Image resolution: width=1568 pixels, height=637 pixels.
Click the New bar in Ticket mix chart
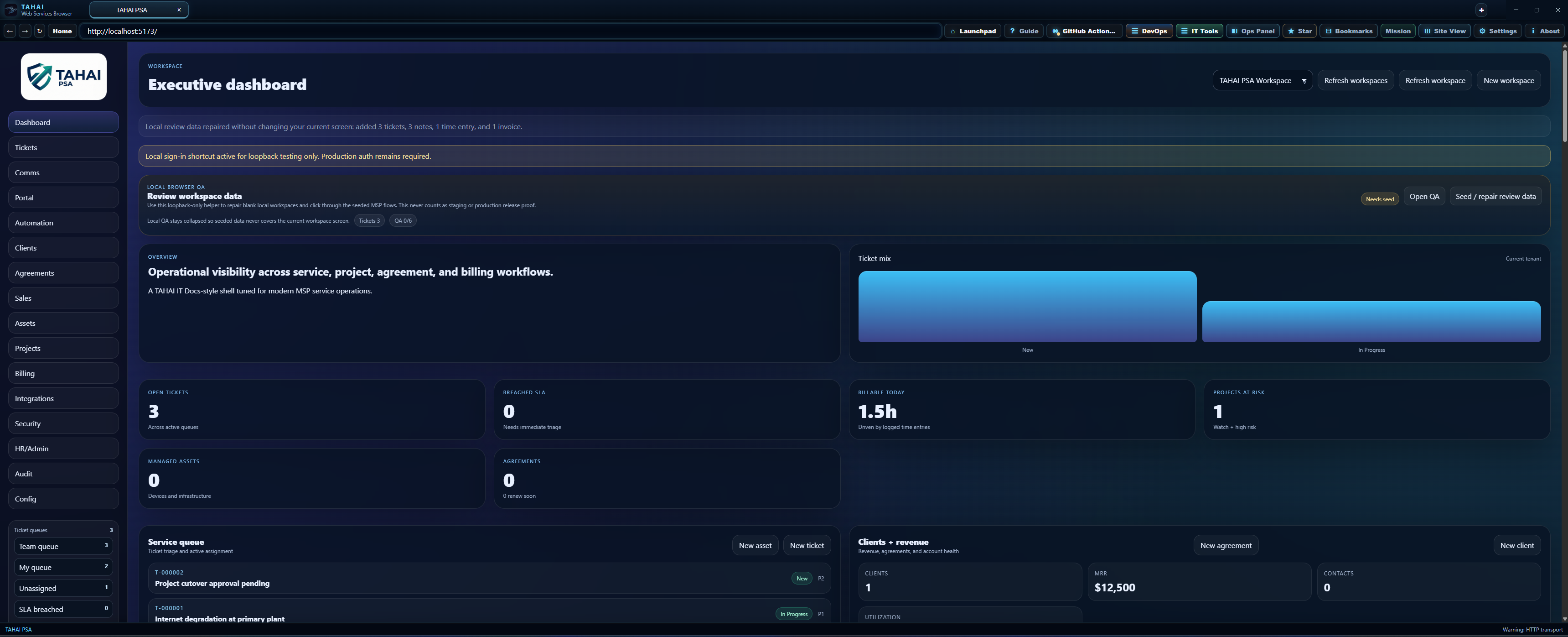1028,306
